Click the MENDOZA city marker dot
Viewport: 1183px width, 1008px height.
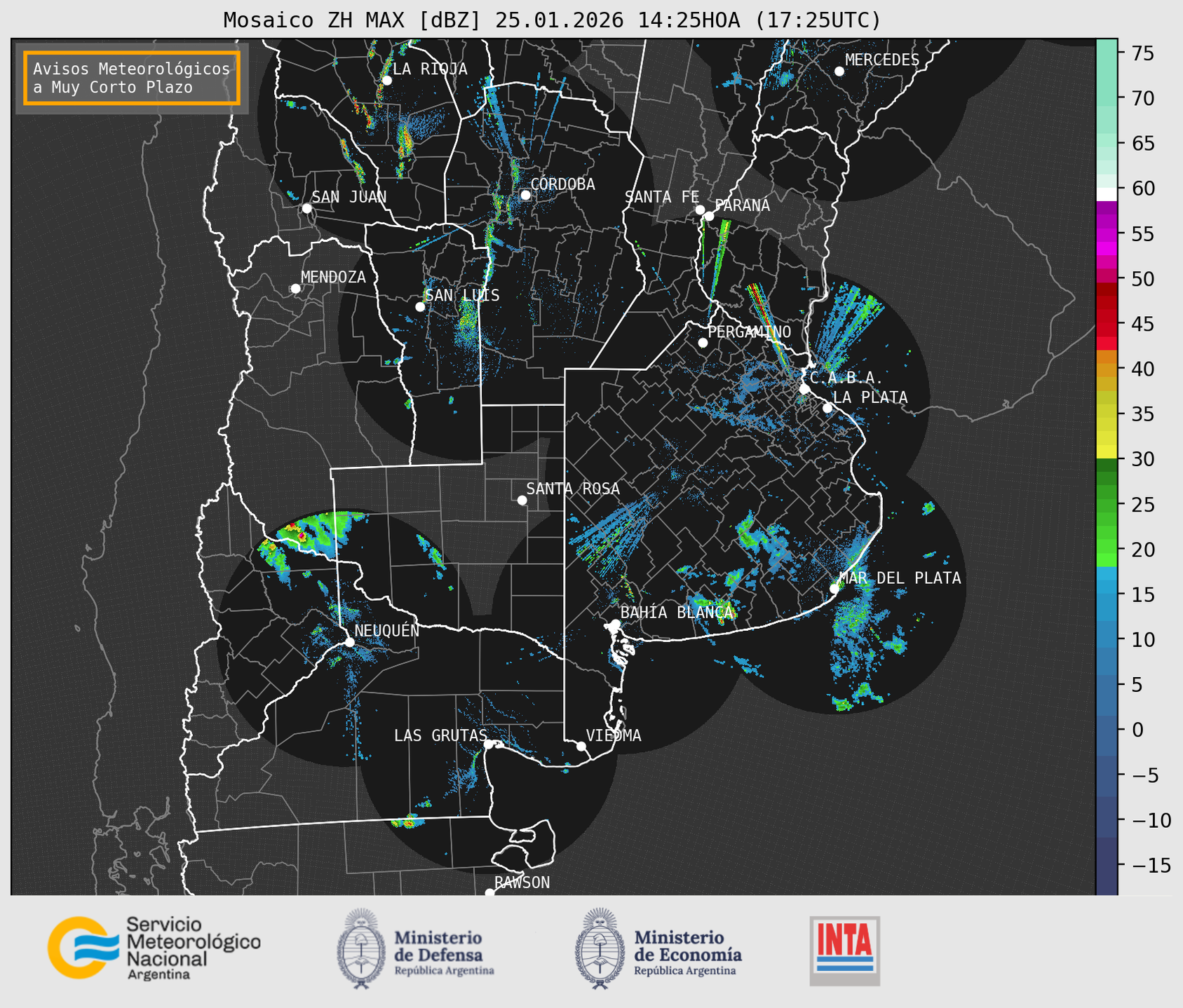pyautogui.click(x=295, y=289)
